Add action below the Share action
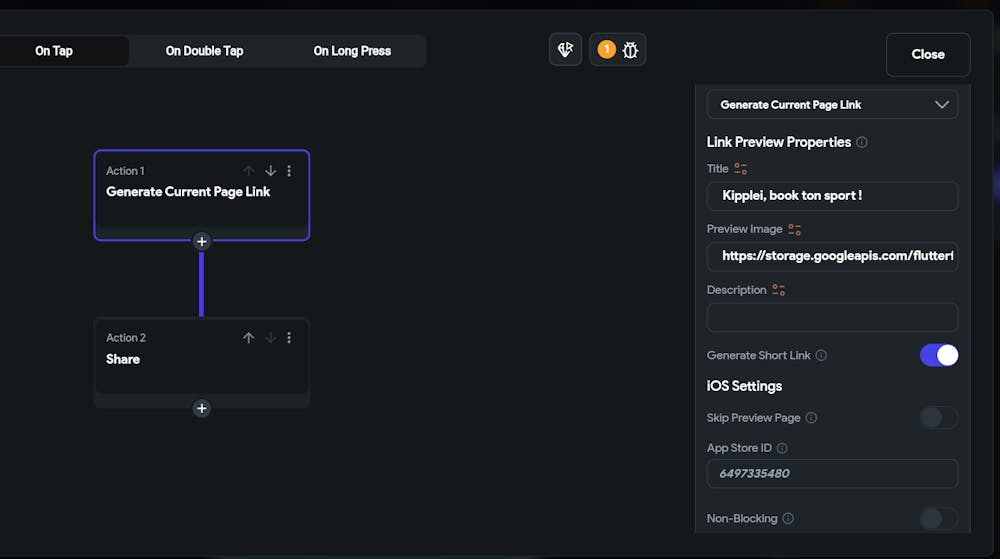This screenshot has height=559, width=1000. coord(201,408)
